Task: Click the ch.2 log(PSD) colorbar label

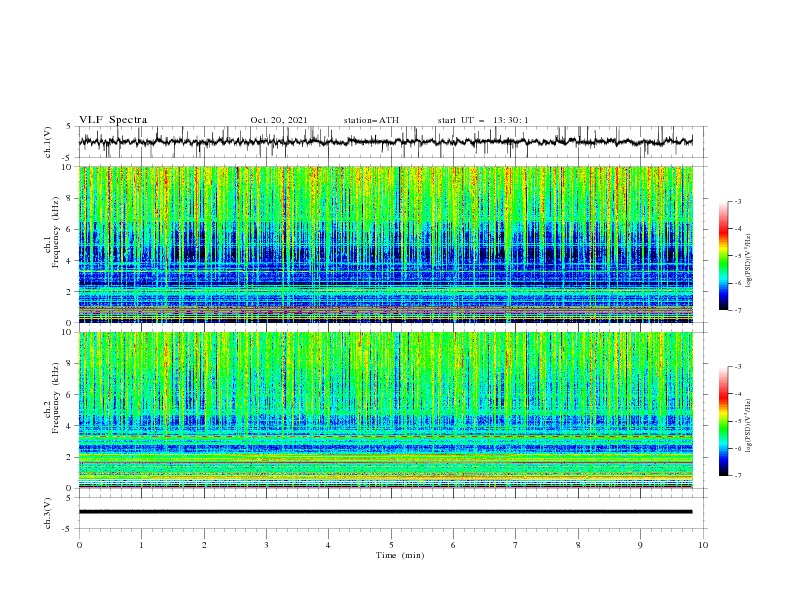Action: (748, 426)
